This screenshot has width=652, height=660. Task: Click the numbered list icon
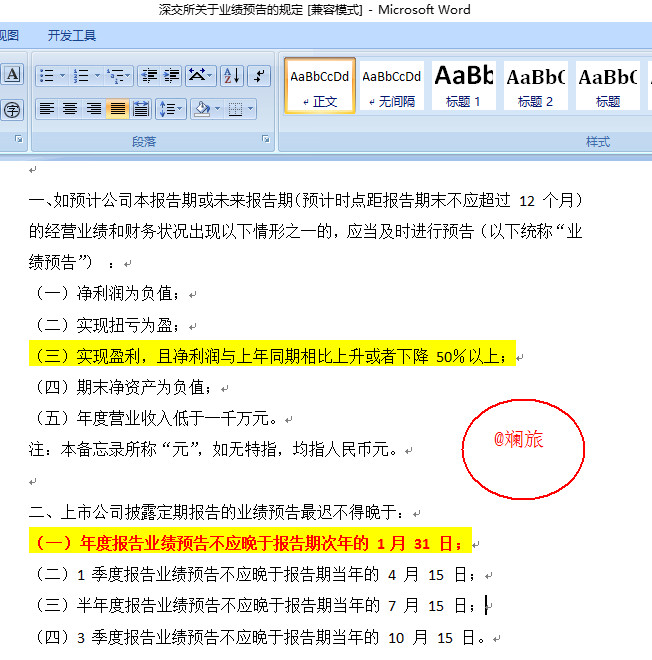(81, 76)
